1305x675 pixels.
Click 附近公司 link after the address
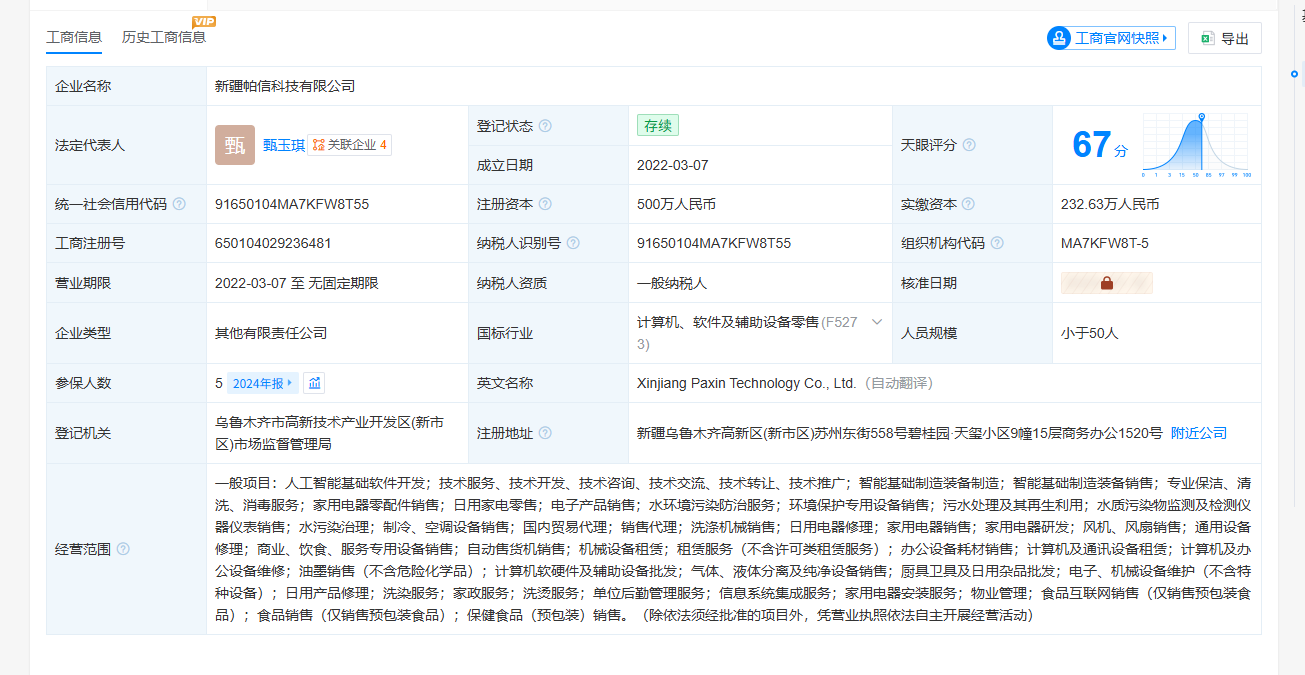(x=1198, y=433)
